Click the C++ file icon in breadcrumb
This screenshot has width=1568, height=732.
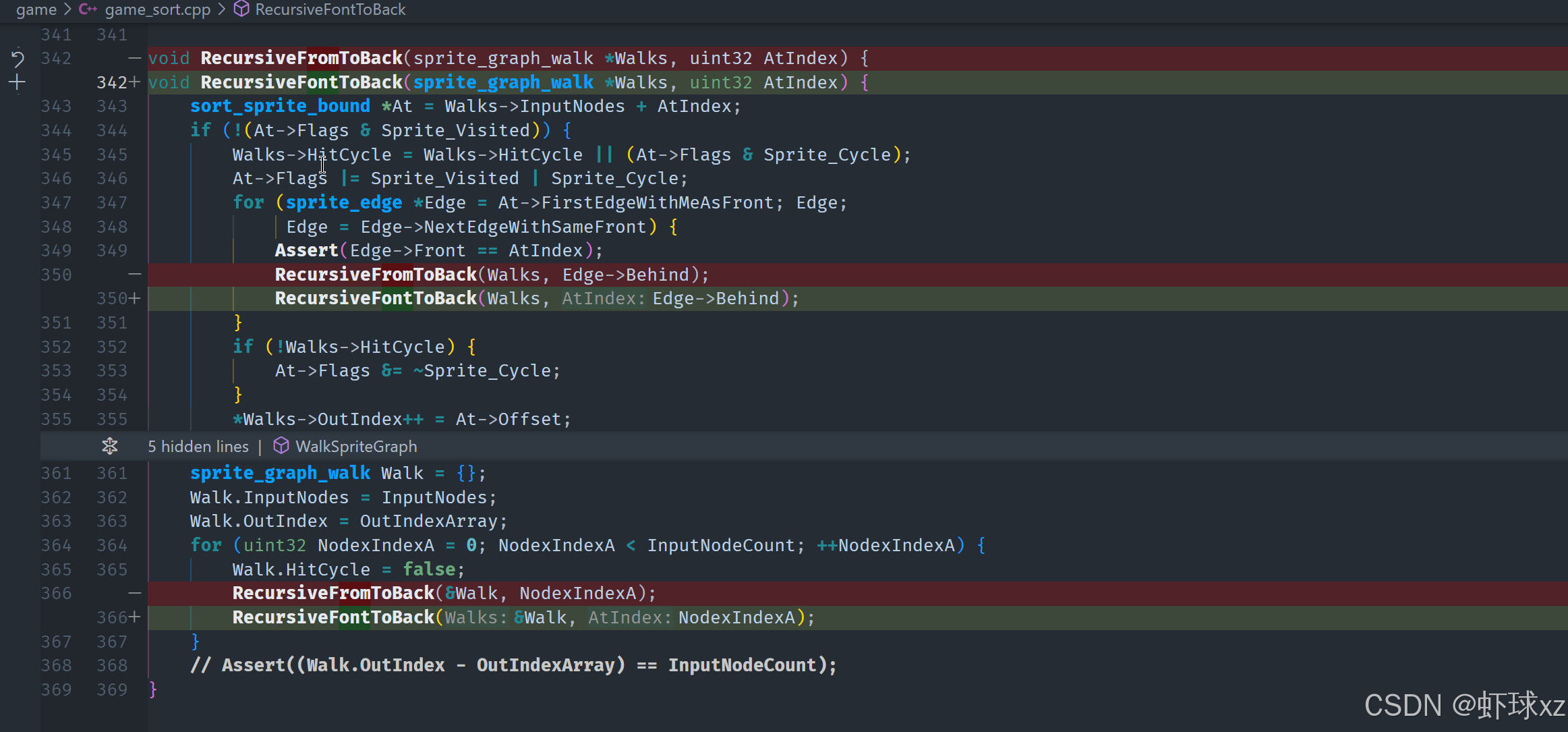88,9
